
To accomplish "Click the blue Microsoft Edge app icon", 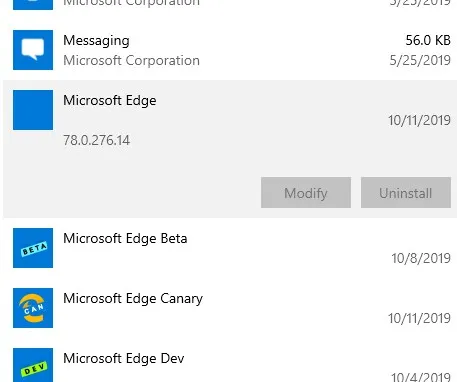I will (x=33, y=110).
